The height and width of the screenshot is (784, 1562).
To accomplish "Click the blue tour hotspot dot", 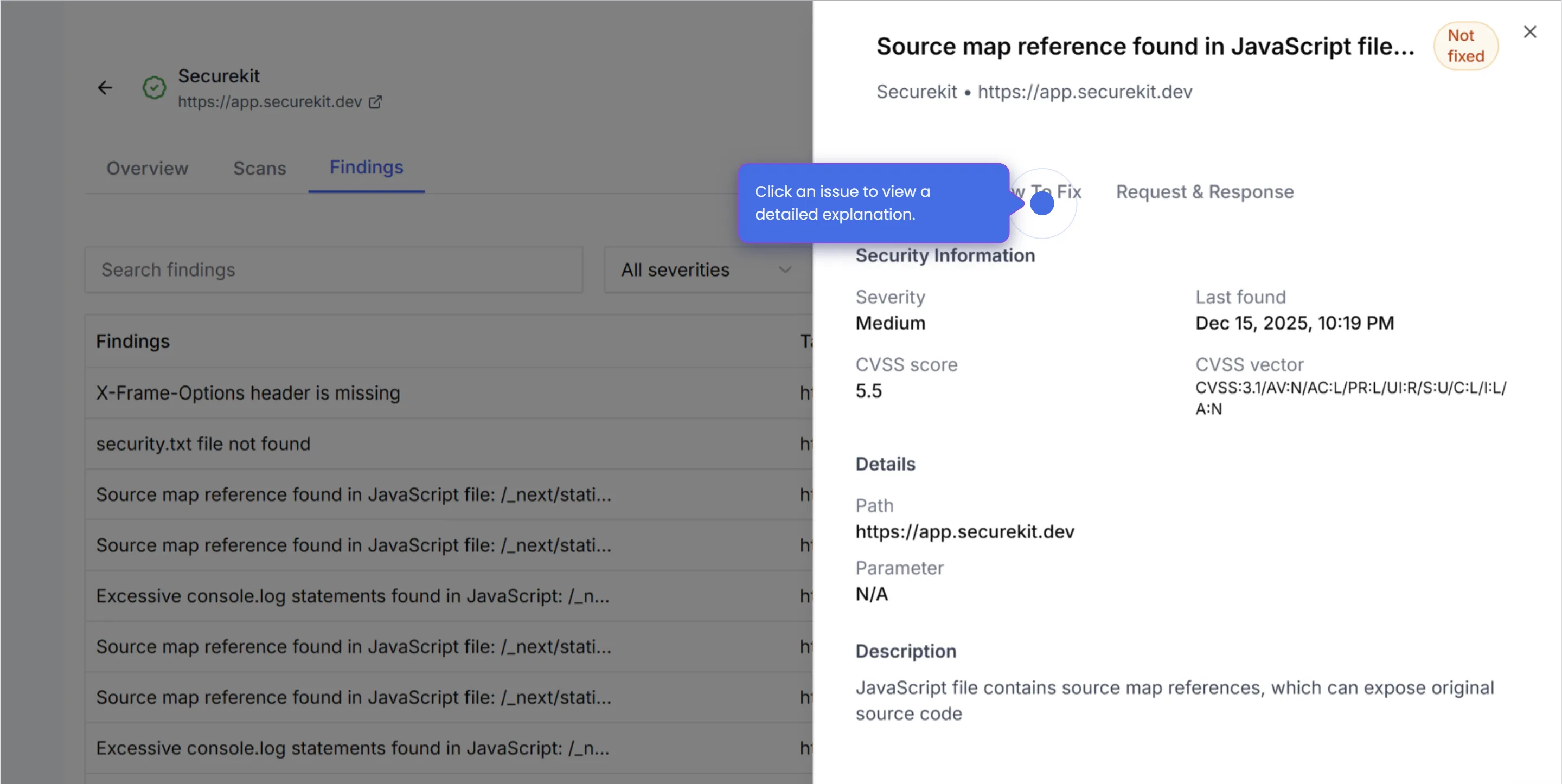I will pyautogui.click(x=1042, y=203).
